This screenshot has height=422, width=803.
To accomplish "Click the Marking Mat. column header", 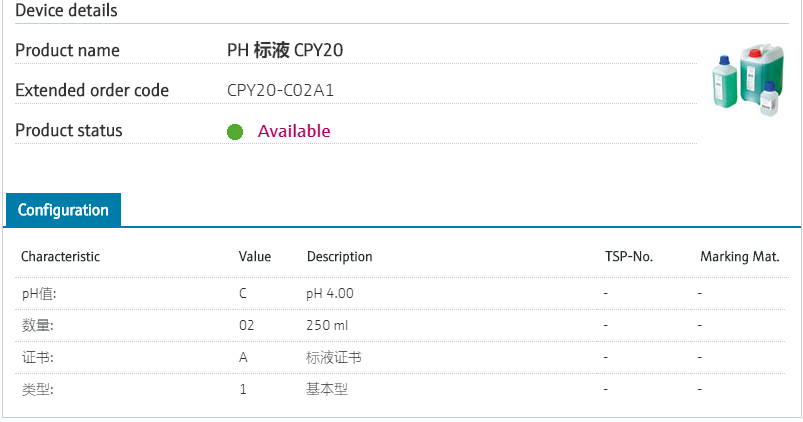I will [x=740, y=257].
